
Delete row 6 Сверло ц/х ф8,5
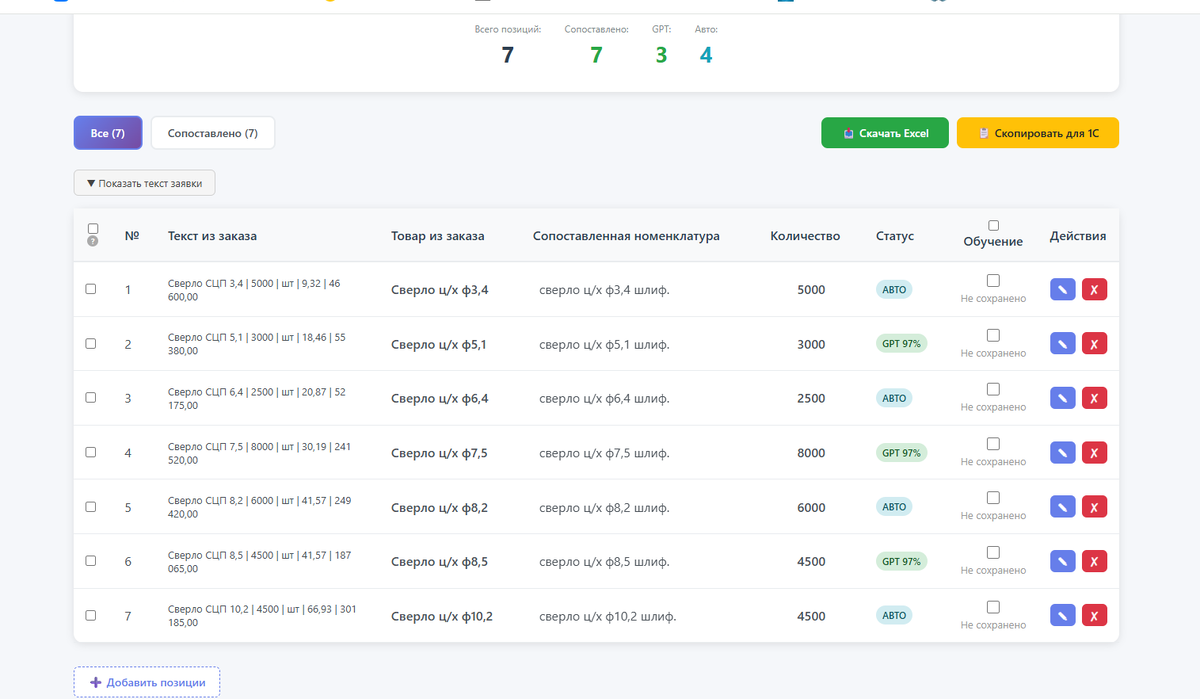click(x=1094, y=561)
